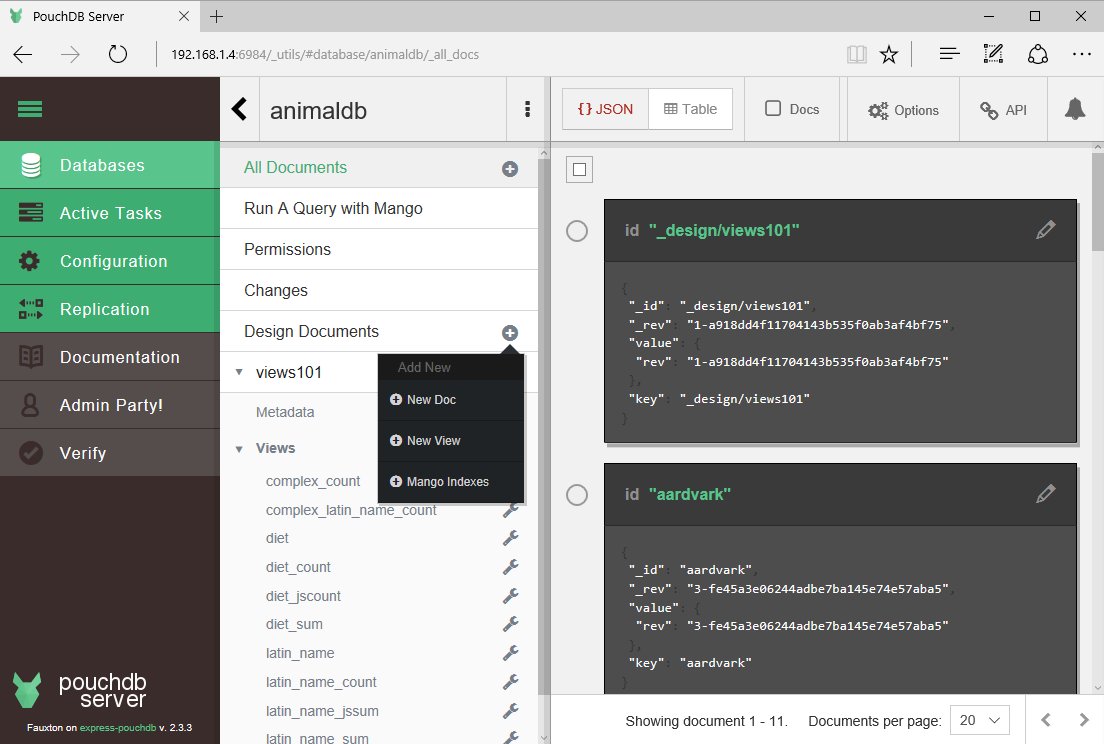
Task: Select the aardvark document radio circle
Action: pyautogui.click(x=577, y=494)
